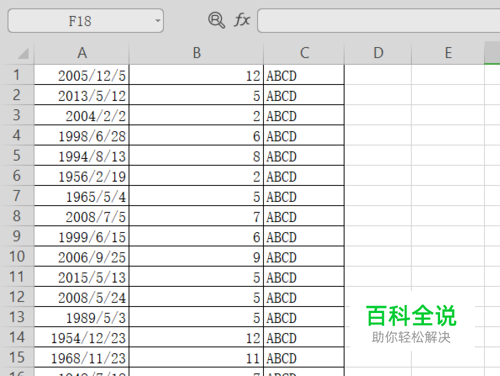
Task: Select cell B4 containing 6
Action: (196, 135)
